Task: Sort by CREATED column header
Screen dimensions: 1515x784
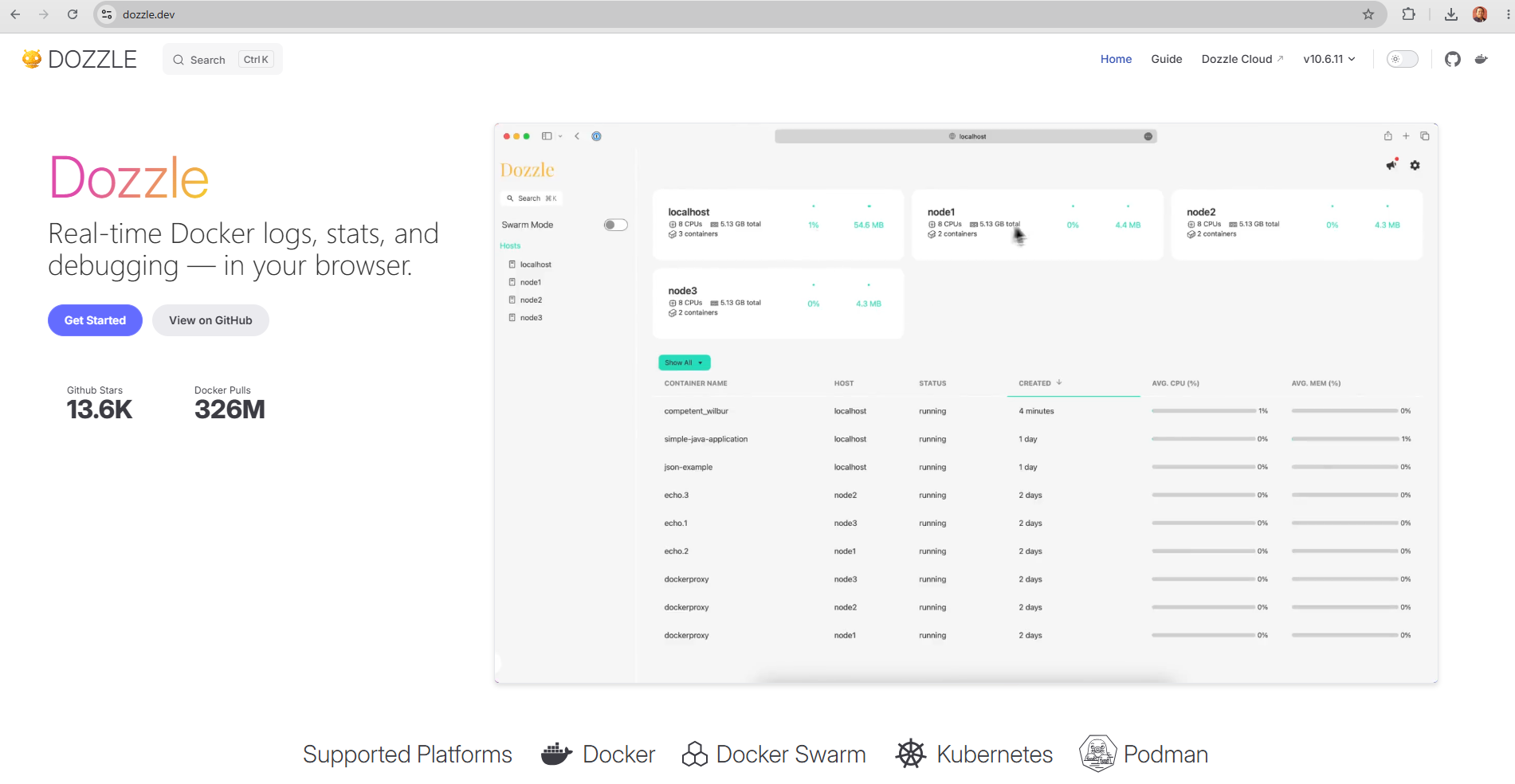Action: [x=1040, y=383]
